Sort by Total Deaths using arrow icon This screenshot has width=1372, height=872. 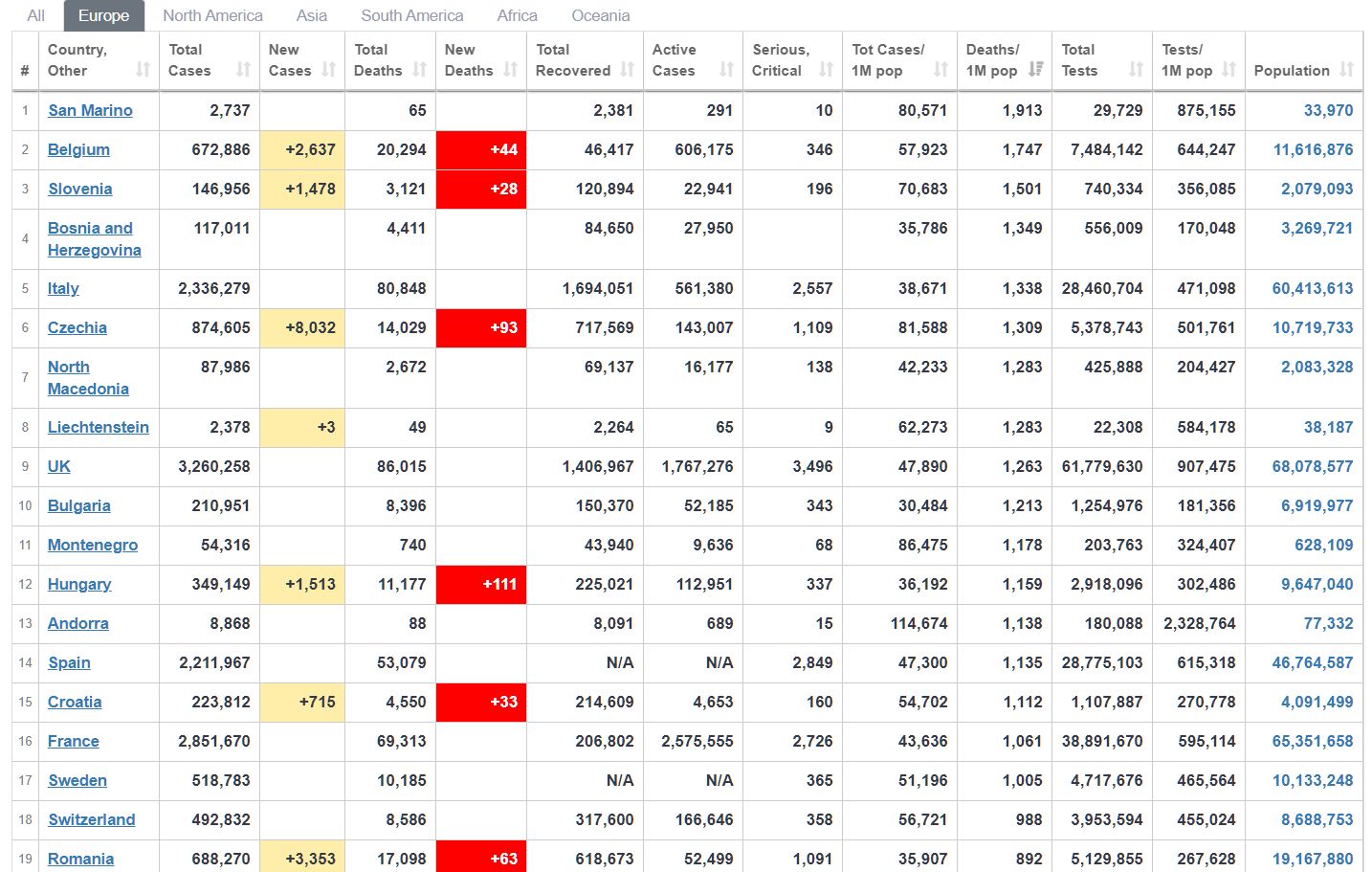419,70
